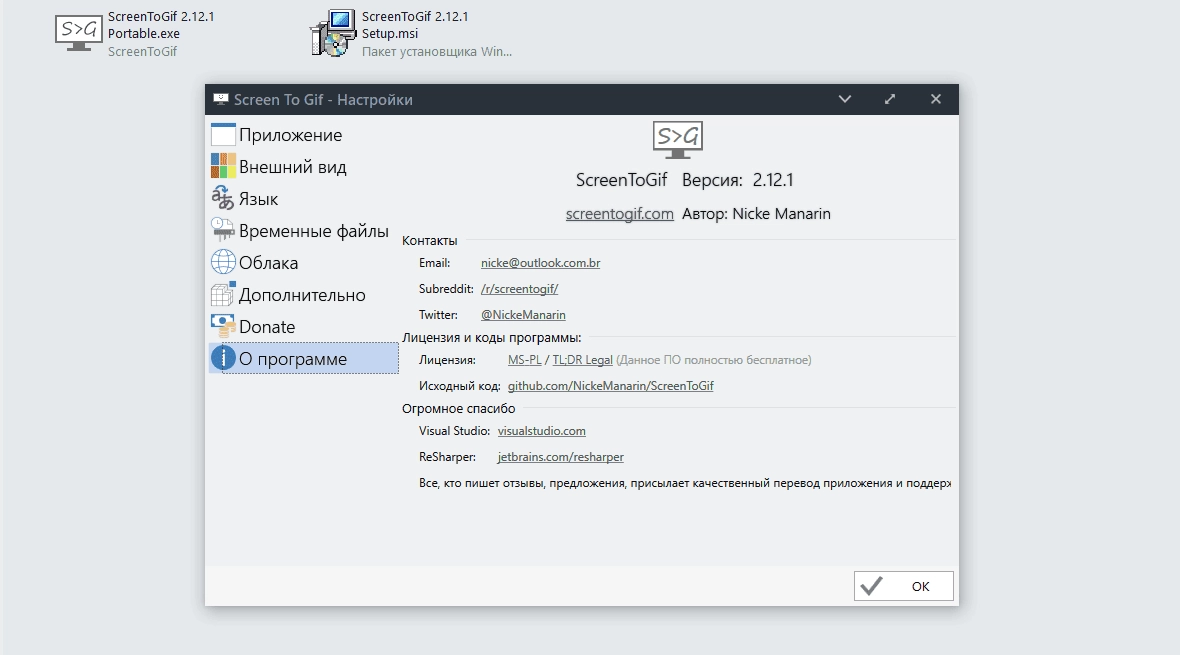1180x655 pixels.
Task: Open the github.com/NickeManarin/ScreenToGif source link
Action: point(610,386)
